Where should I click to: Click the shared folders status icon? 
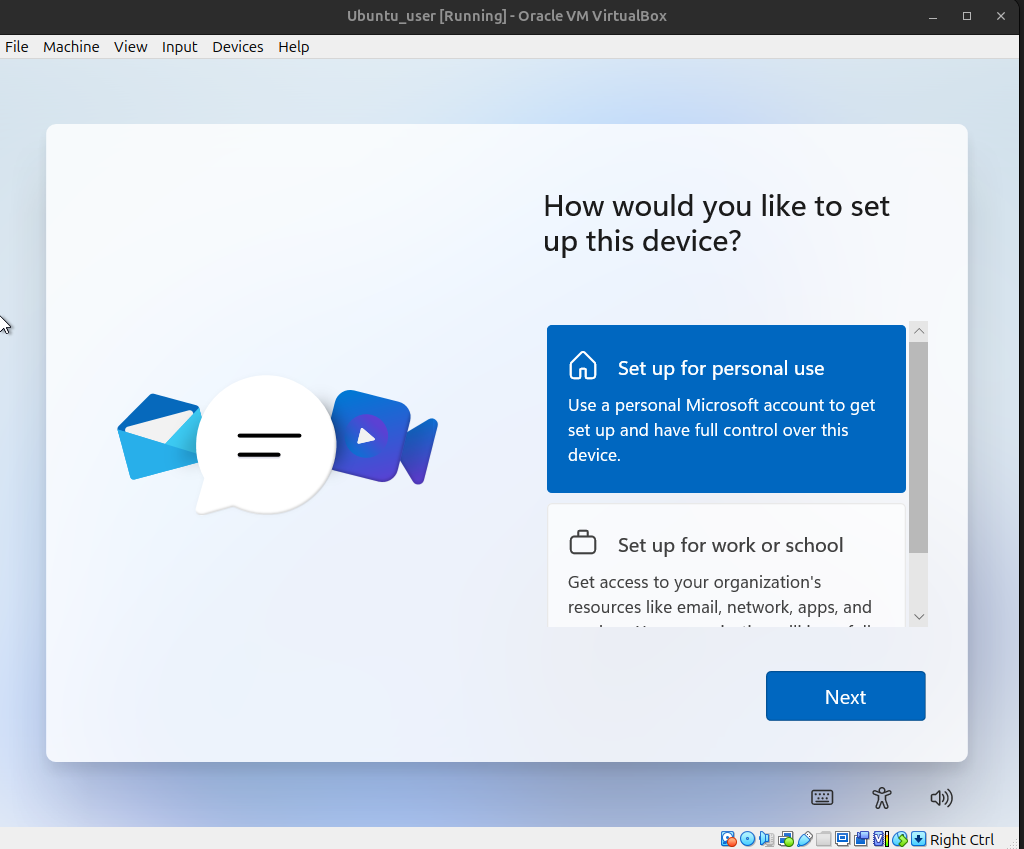pos(824,839)
